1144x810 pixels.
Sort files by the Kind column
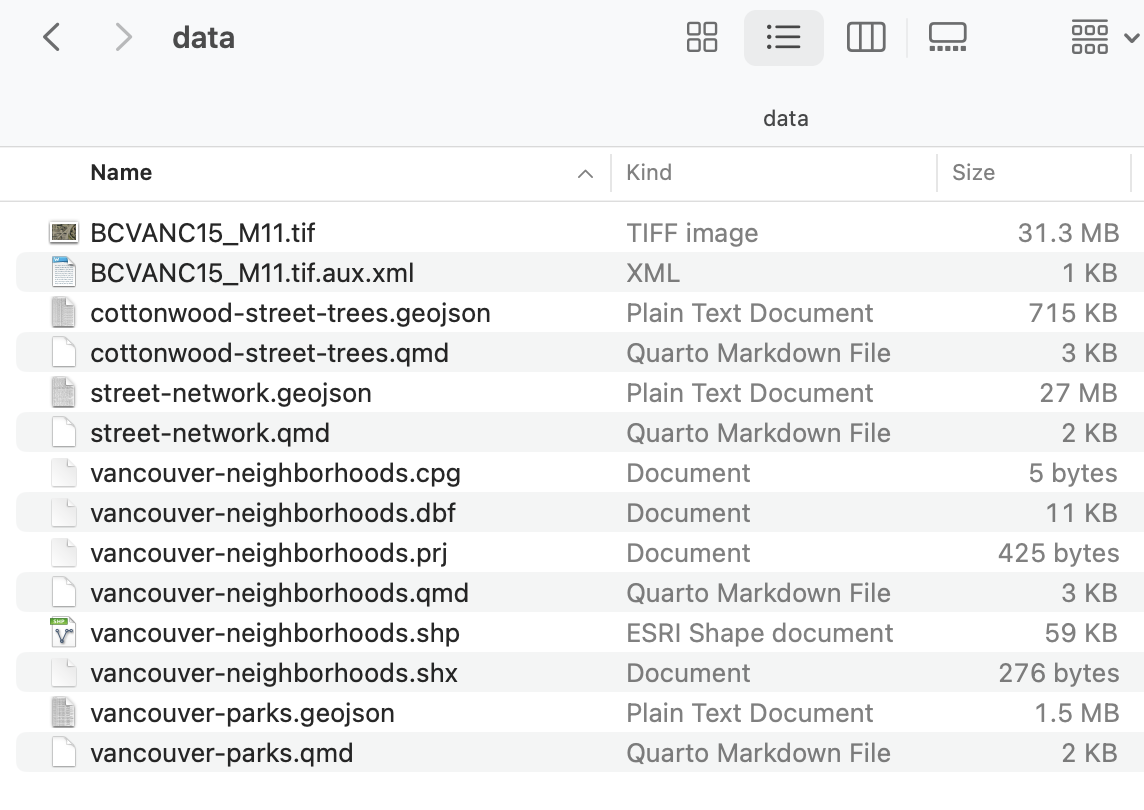(649, 173)
